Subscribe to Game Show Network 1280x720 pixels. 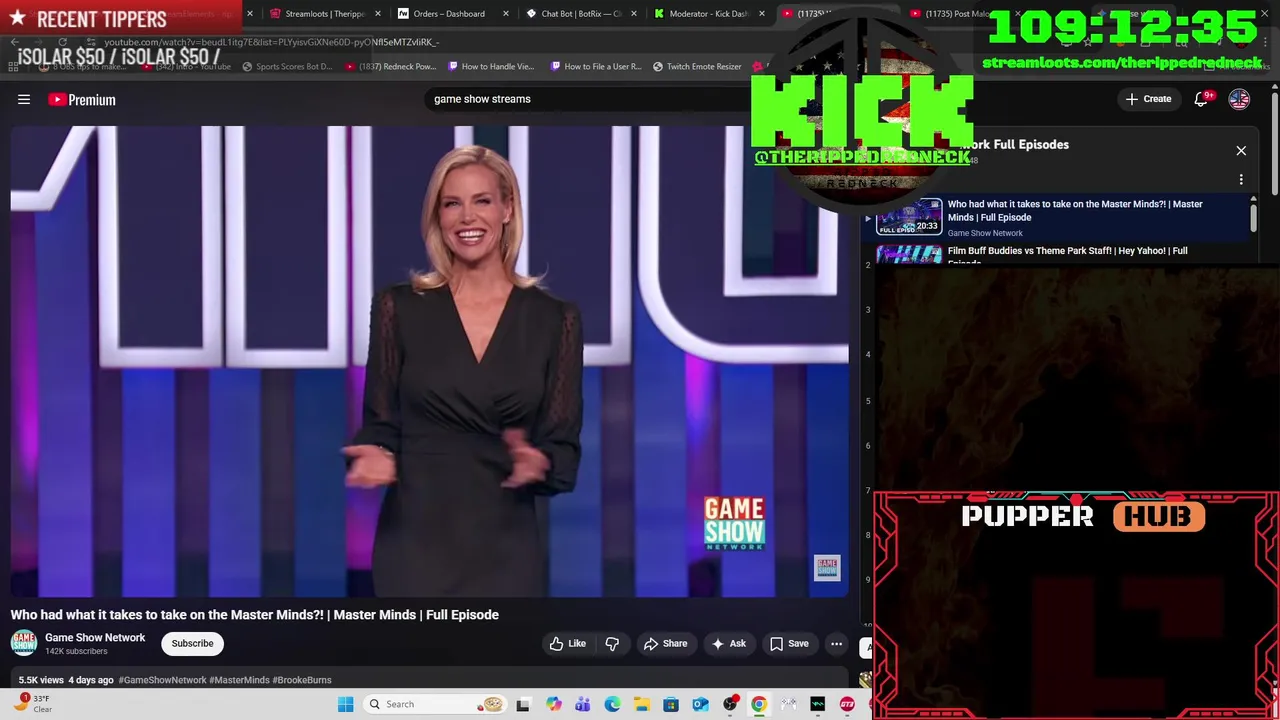pyautogui.click(x=192, y=643)
